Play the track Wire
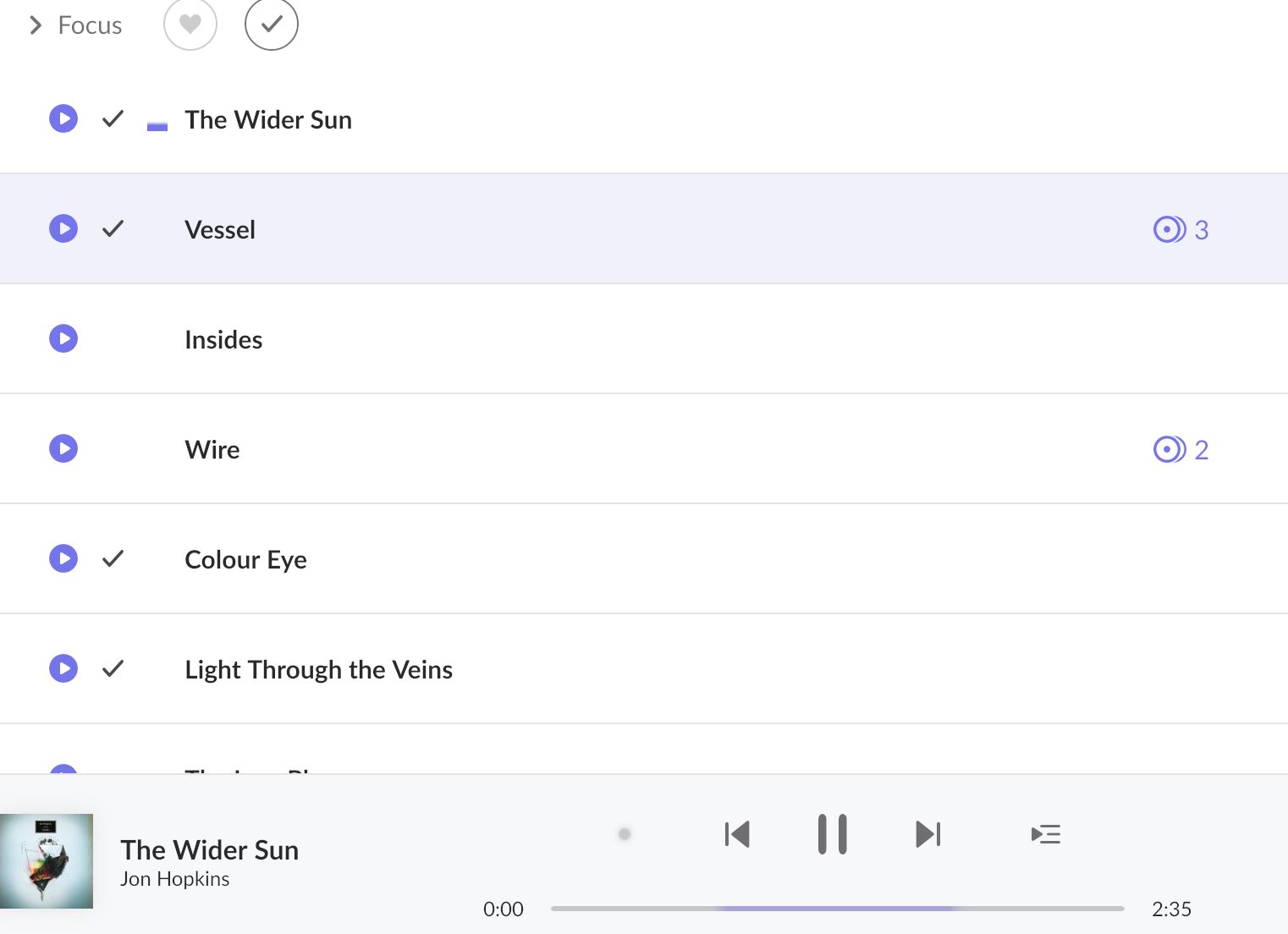1288x934 pixels. pyautogui.click(x=63, y=448)
